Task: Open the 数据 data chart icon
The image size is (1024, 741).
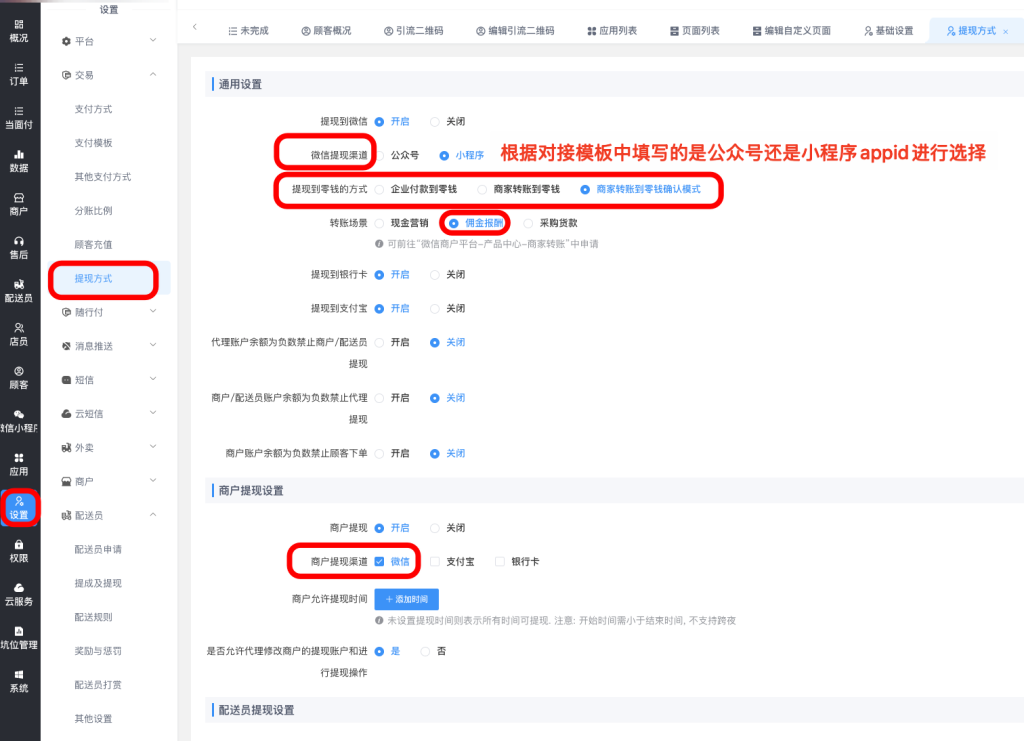Action: [x=19, y=160]
